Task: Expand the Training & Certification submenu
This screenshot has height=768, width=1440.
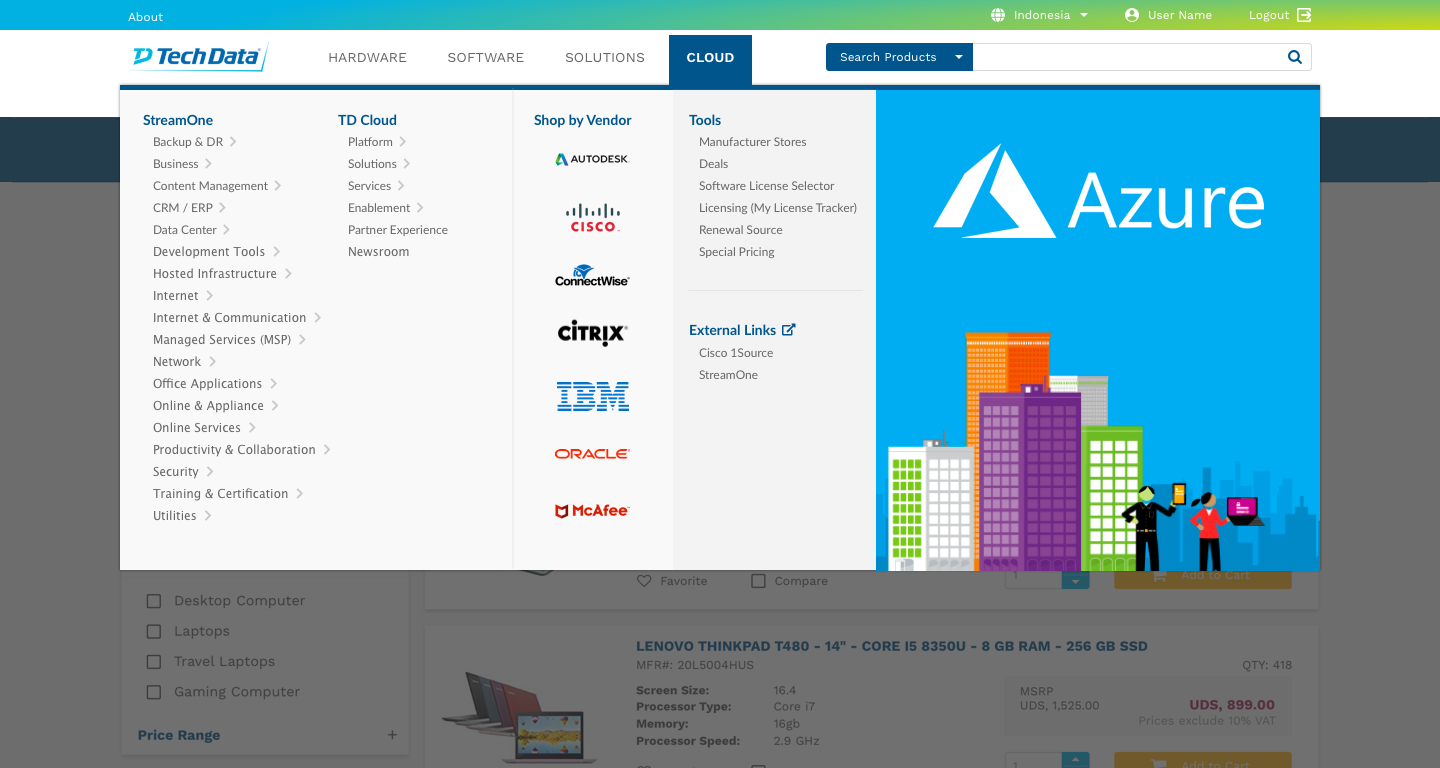Action: (299, 494)
